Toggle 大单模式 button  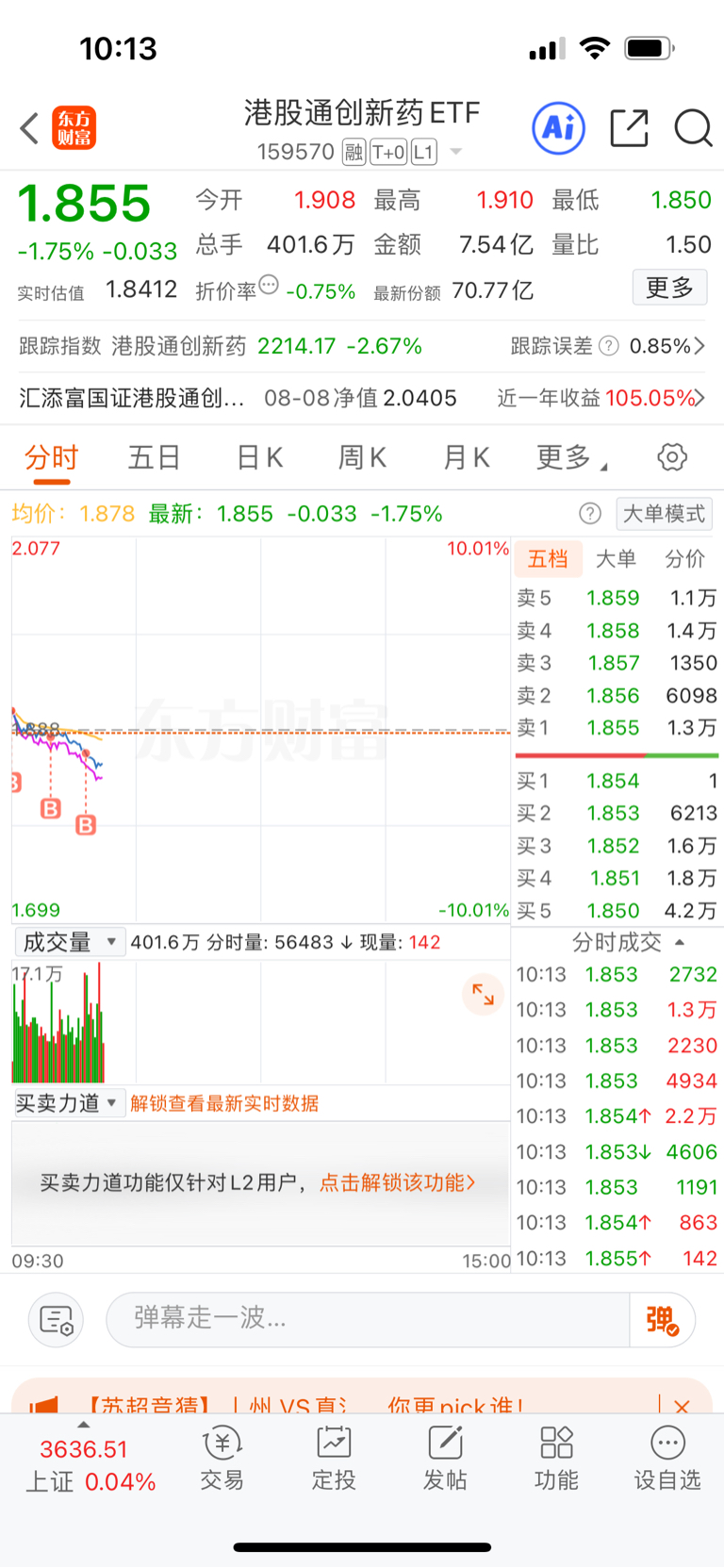coord(664,514)
